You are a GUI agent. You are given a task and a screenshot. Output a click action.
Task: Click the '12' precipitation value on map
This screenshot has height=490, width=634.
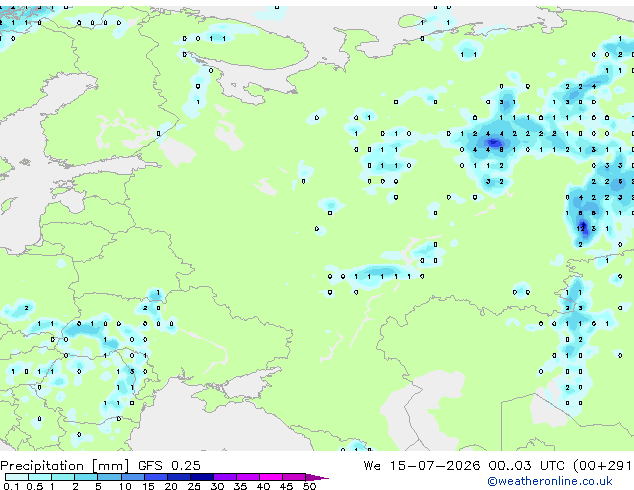tap(581, 228)
